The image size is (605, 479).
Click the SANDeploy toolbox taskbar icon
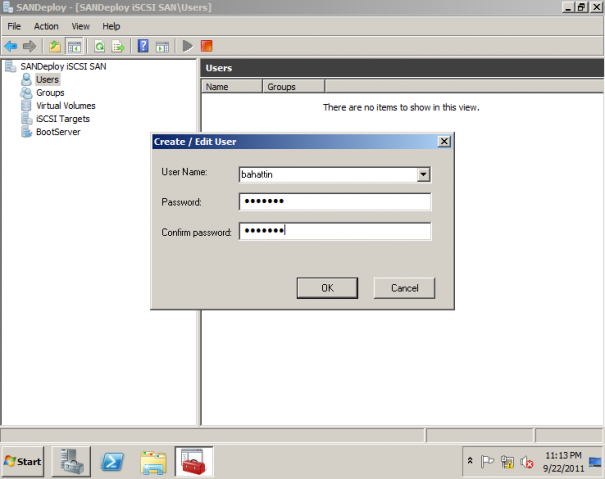click(194, 461)
